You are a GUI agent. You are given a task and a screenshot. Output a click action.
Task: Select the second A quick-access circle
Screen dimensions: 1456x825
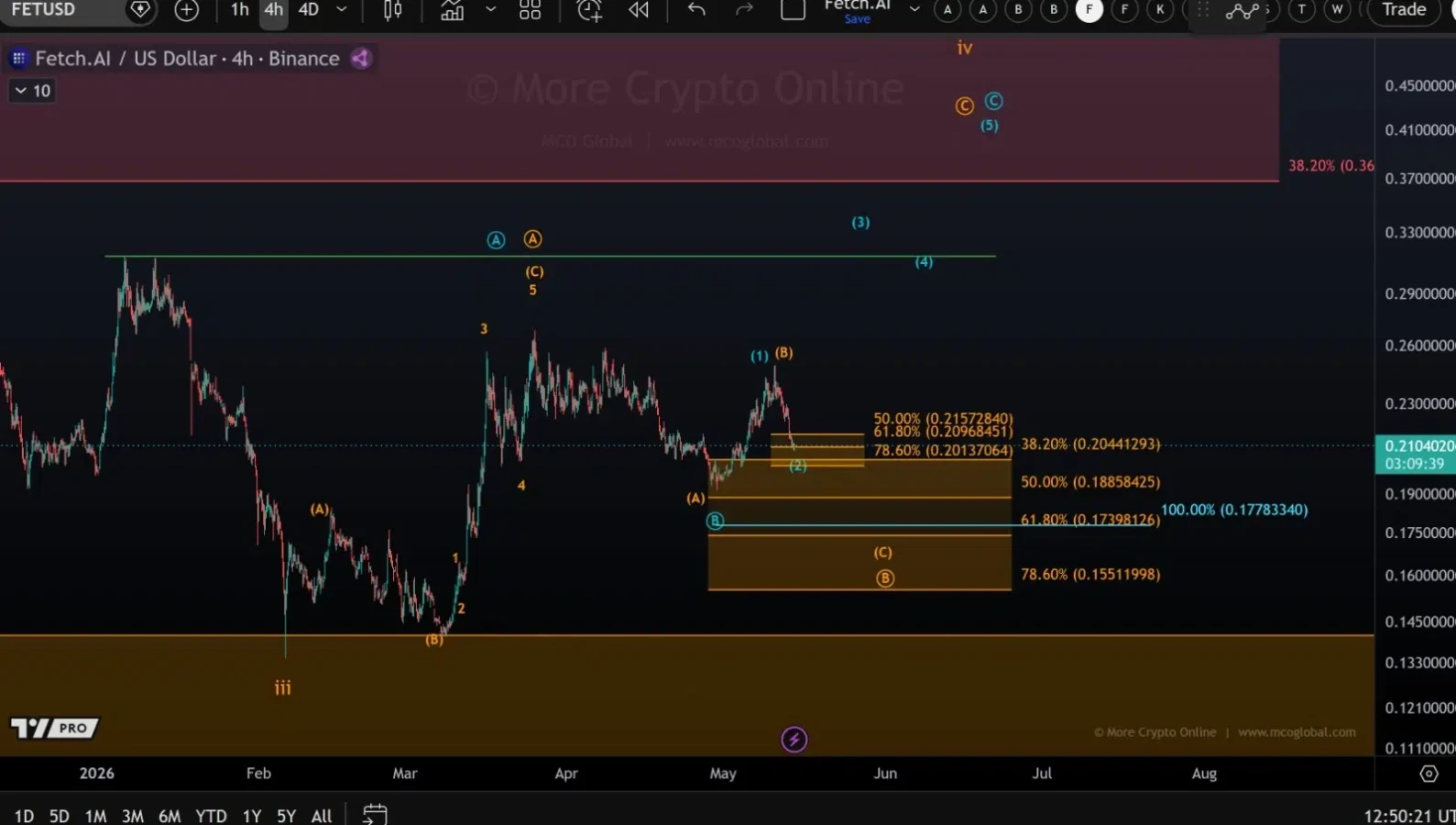983,10
